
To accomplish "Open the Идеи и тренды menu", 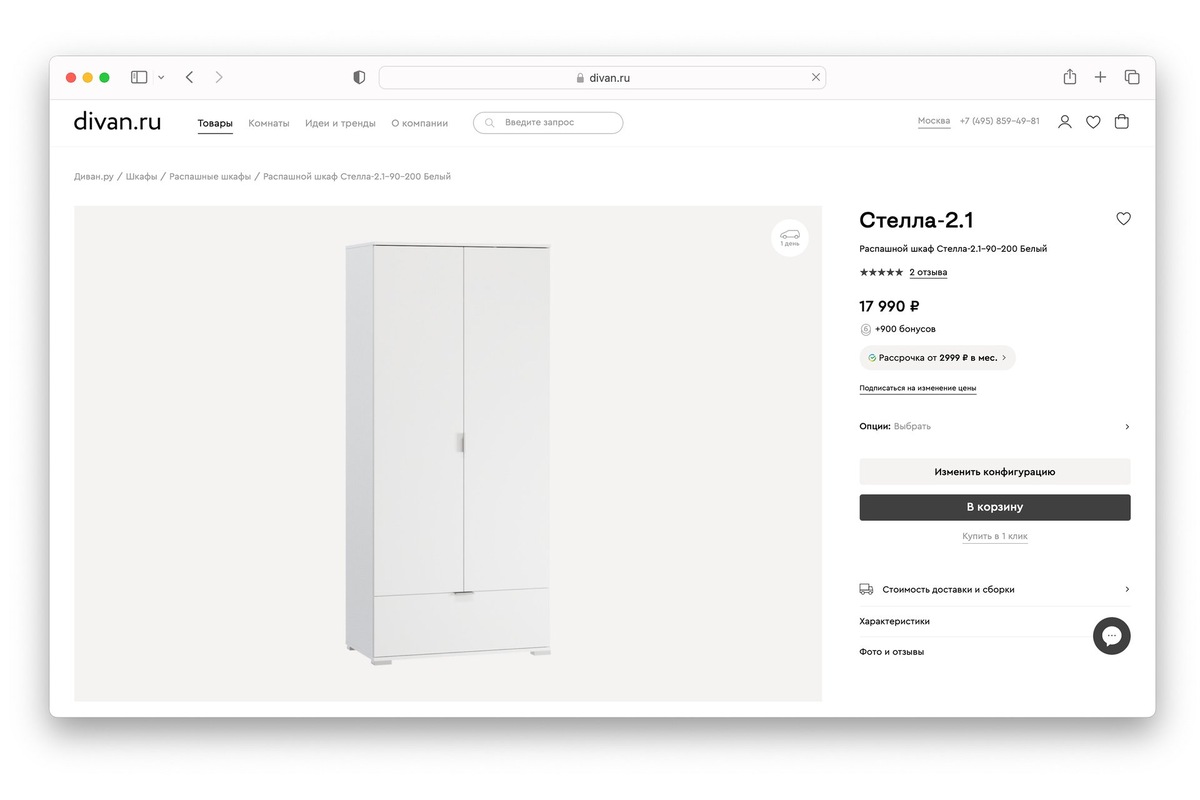I will [x=340, y=123].
